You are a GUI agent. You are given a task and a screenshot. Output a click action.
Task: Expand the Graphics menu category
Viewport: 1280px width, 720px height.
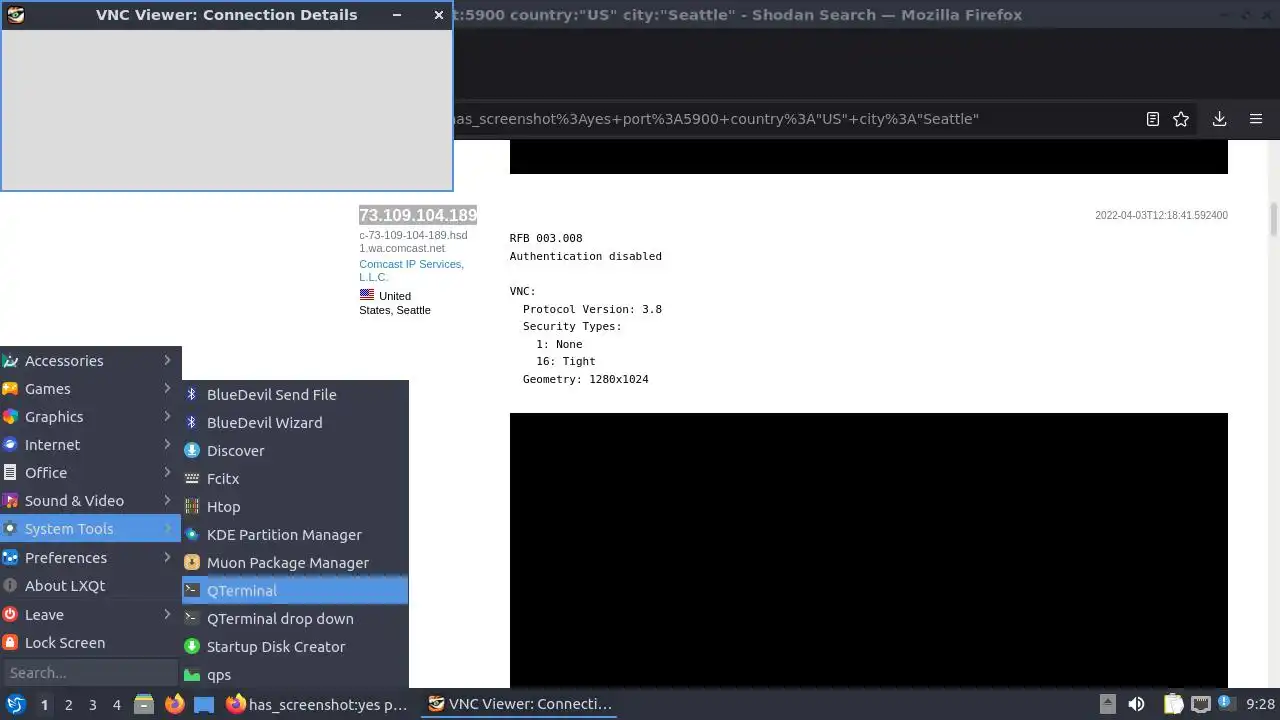(x=90, y=417)
